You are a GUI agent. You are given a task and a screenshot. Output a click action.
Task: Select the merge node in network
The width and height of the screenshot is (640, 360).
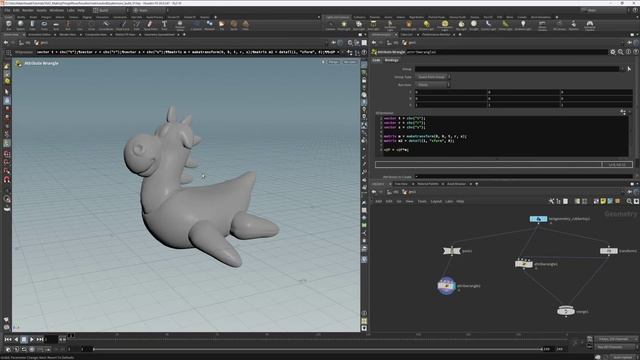[x=566, y=311]
